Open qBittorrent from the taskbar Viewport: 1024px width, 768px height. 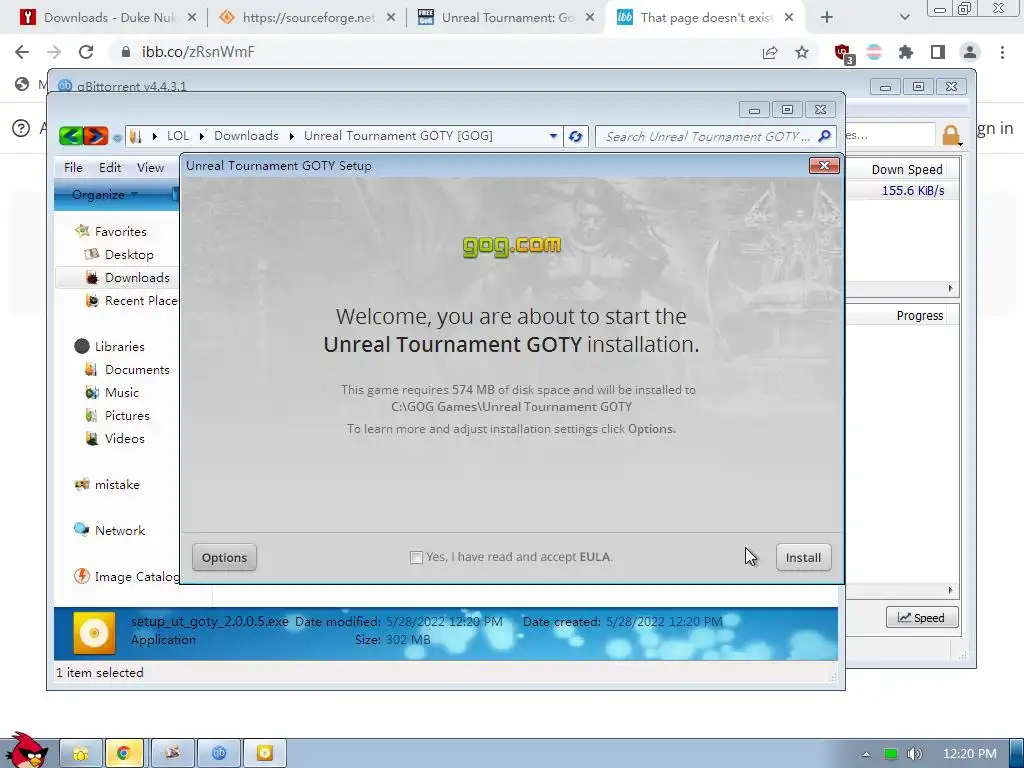tap(219, 753)
